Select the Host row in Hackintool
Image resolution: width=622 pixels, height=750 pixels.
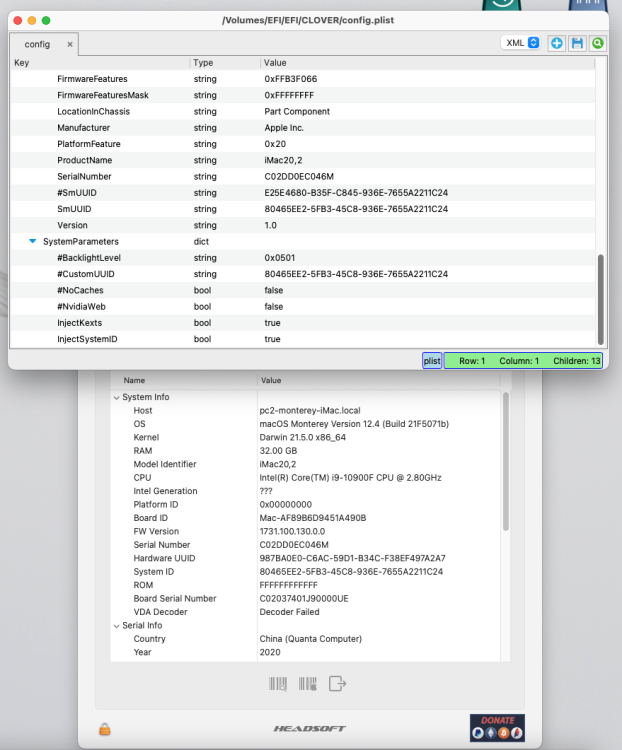click(306, 410)
